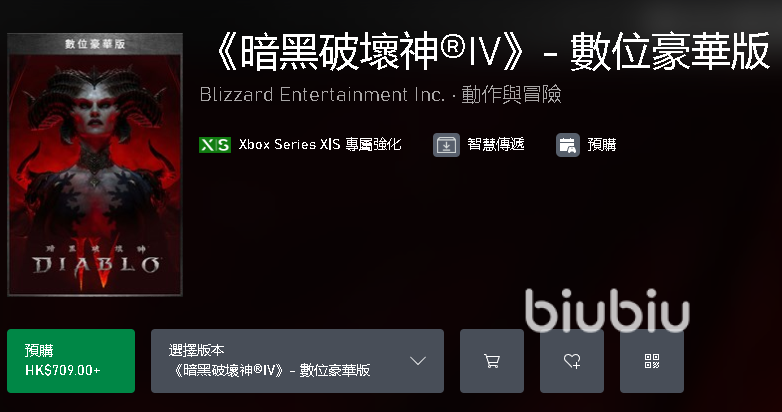Viewport: 782px width, 412px height.
Task: Add game to wishlist with heart icon
Action: click(x=572, y=361)
